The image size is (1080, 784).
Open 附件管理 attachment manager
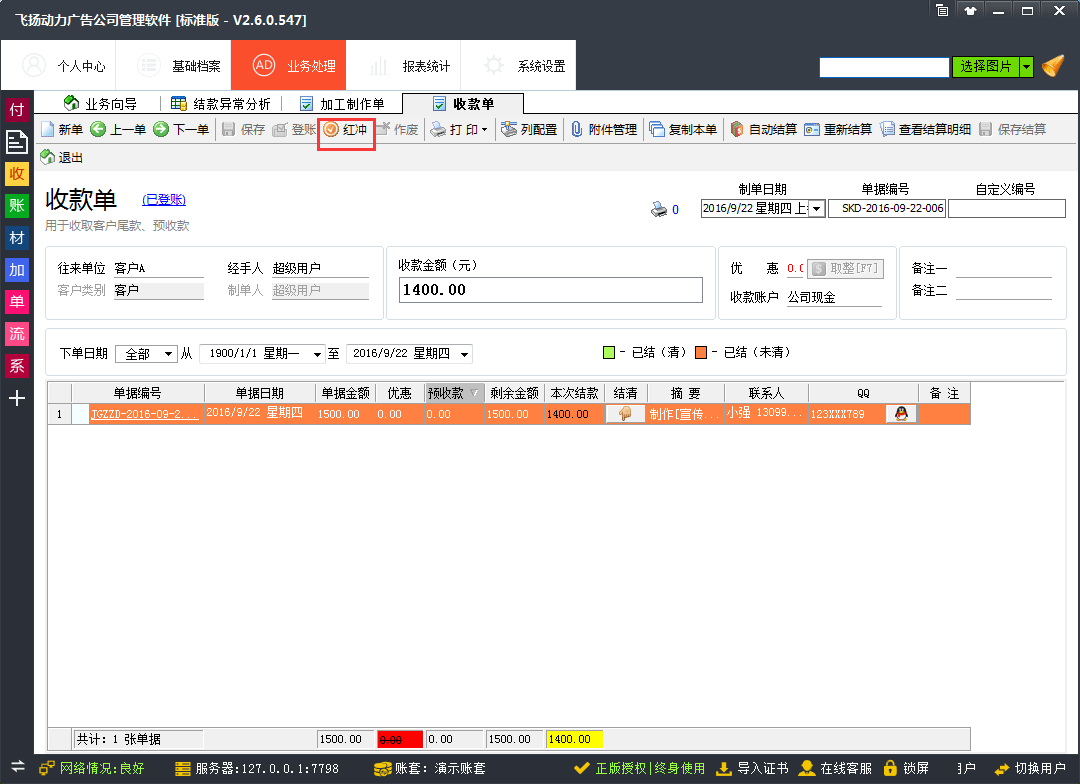coord(604,130)
